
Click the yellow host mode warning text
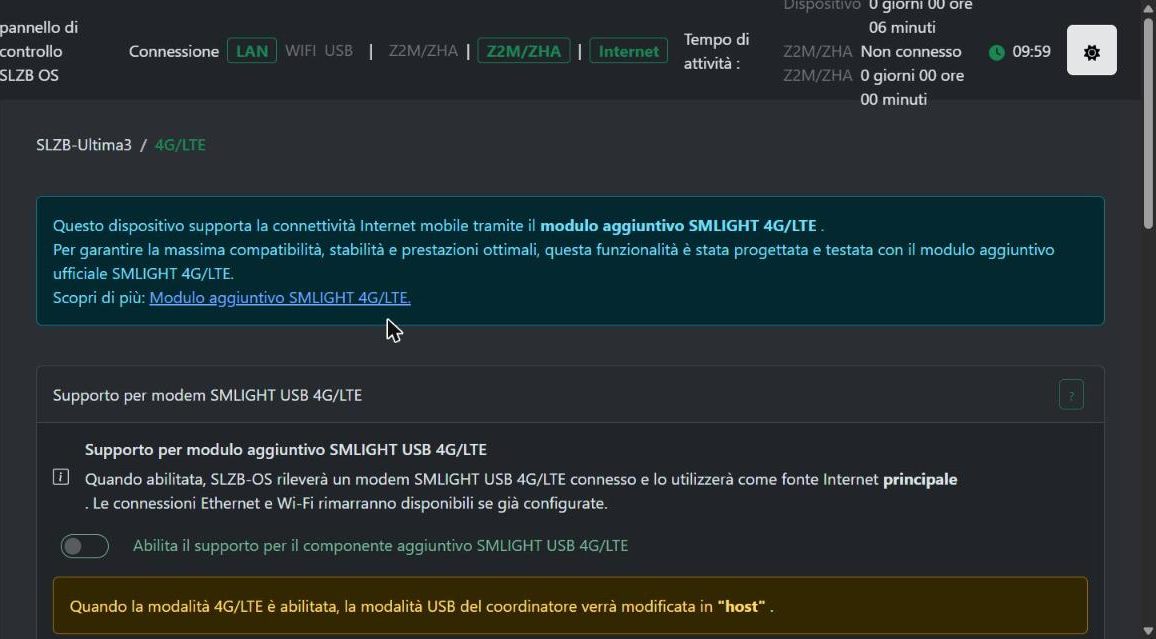point(421,607)
